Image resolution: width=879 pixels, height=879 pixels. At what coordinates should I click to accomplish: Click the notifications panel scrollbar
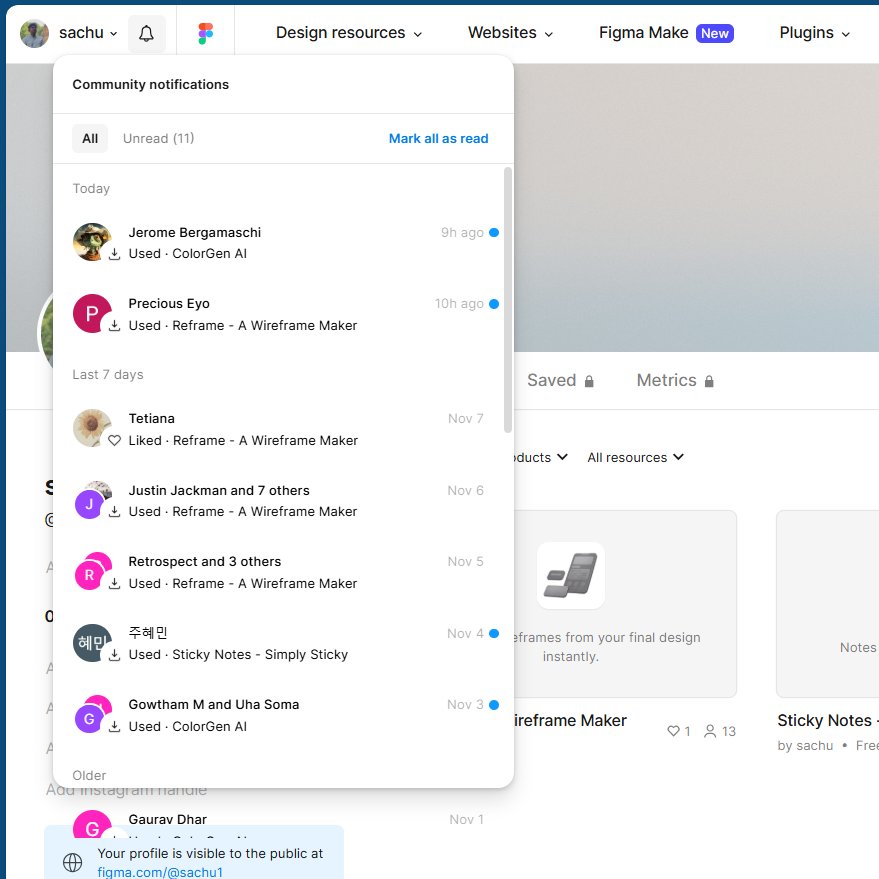(508, 300)
